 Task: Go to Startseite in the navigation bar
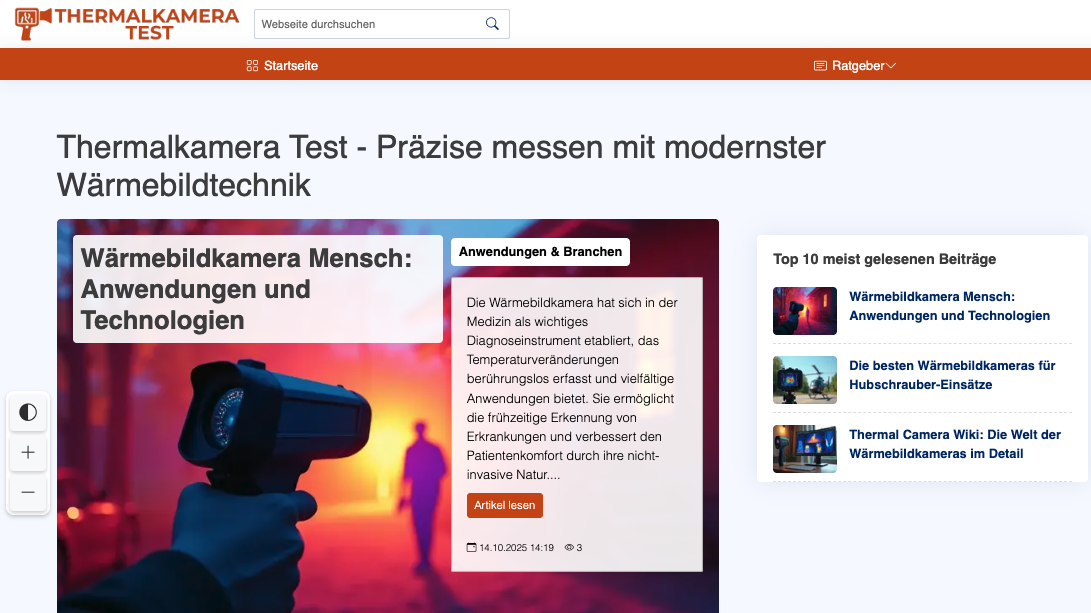(x=290, y=66)
